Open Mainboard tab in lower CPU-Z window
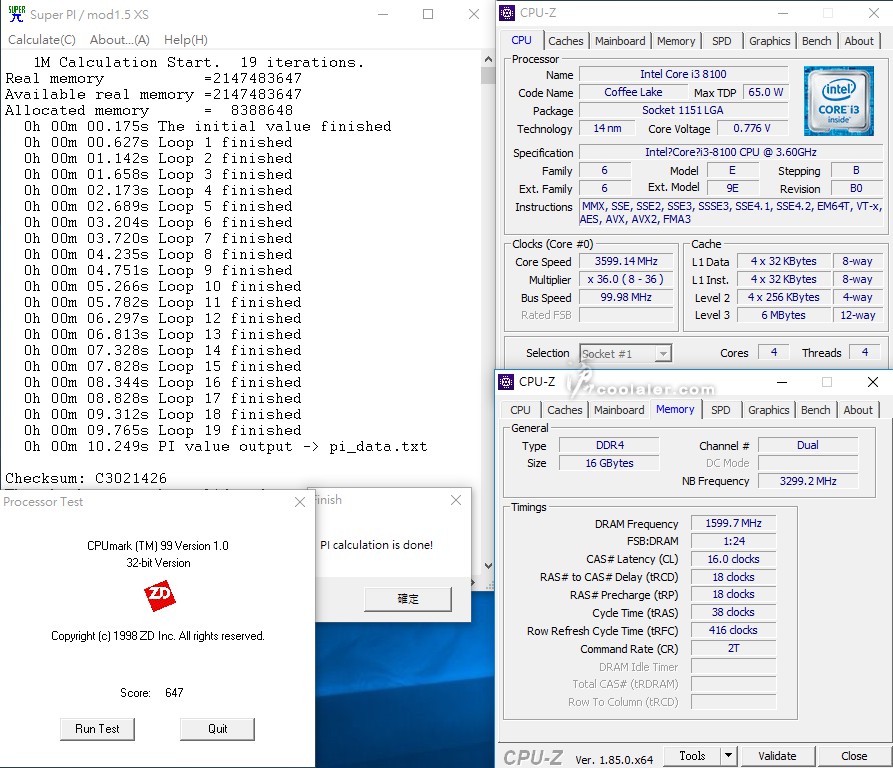 619,410
